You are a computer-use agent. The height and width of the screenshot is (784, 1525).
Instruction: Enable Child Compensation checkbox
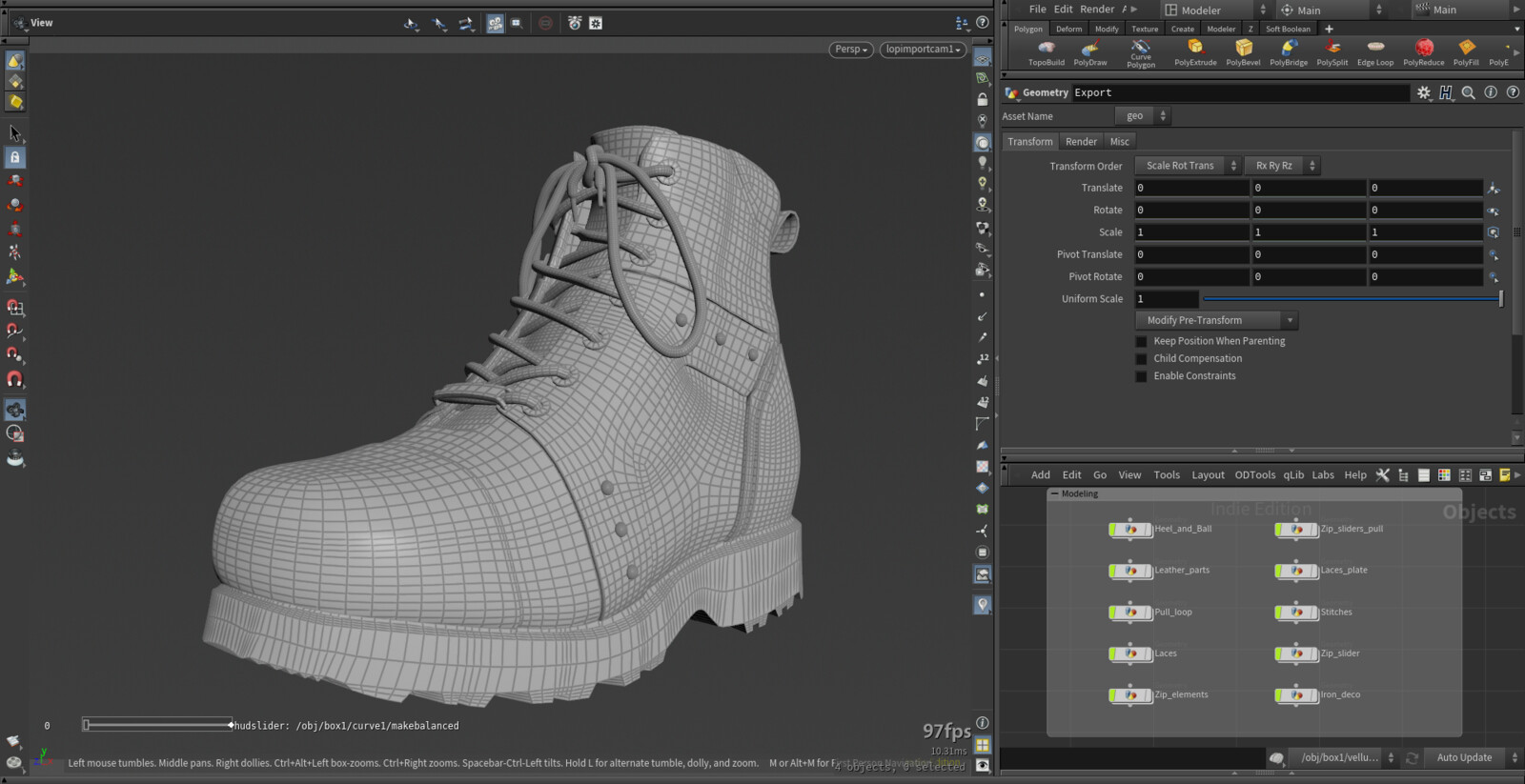[x=1141, y=359]
